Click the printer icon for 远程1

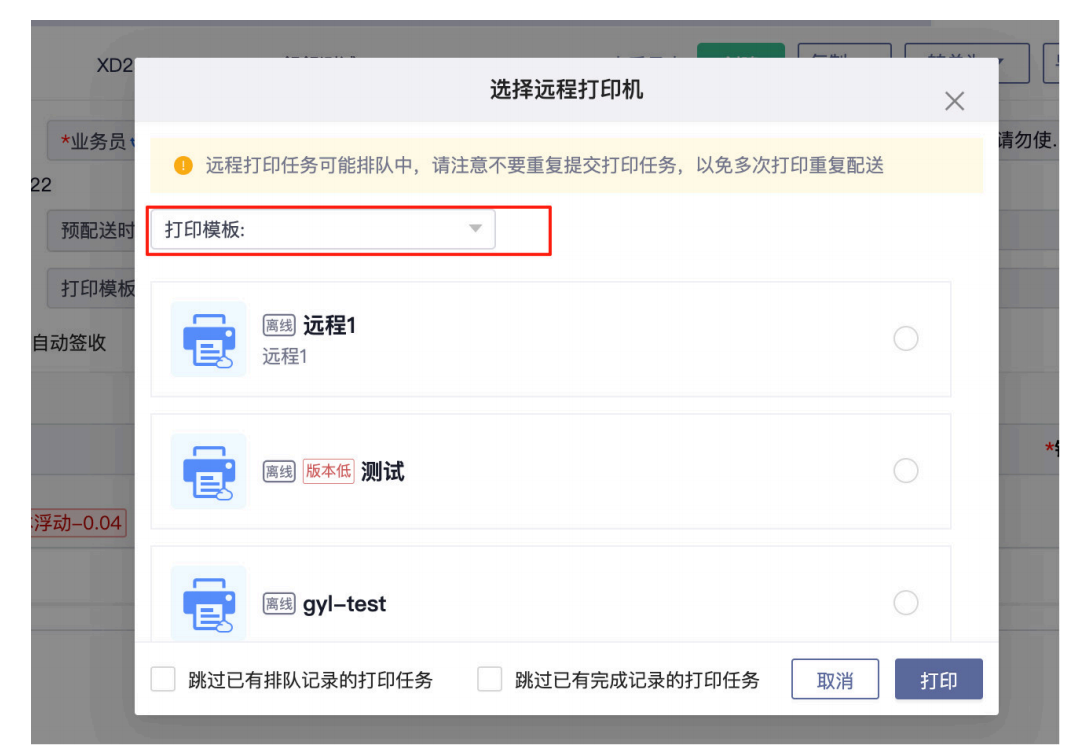[208, 339]
